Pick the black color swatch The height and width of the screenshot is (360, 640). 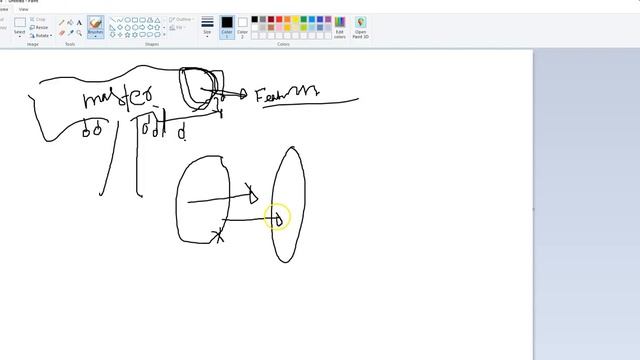point(255,19)
